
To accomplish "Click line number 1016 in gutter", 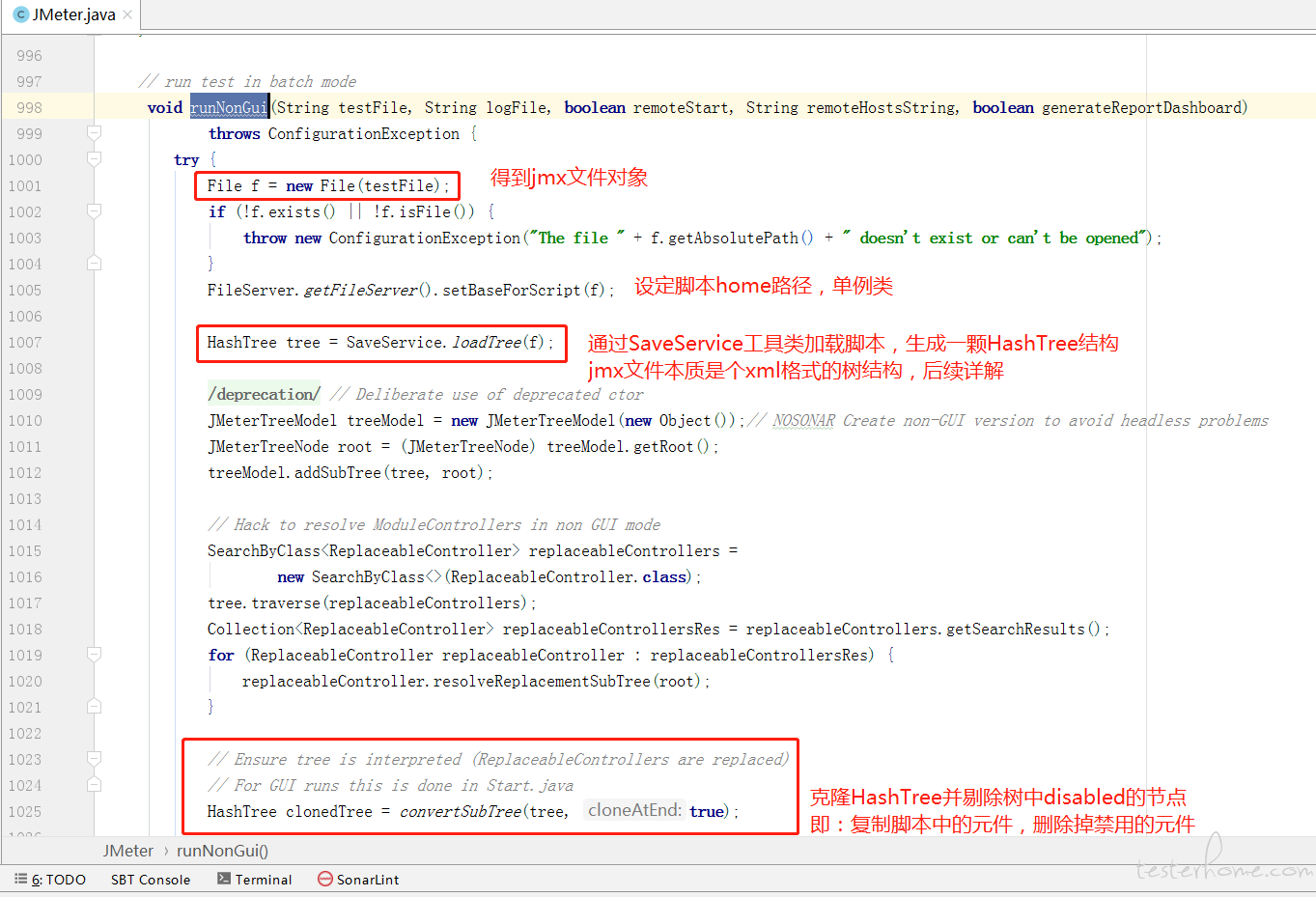I will point(25,576).
